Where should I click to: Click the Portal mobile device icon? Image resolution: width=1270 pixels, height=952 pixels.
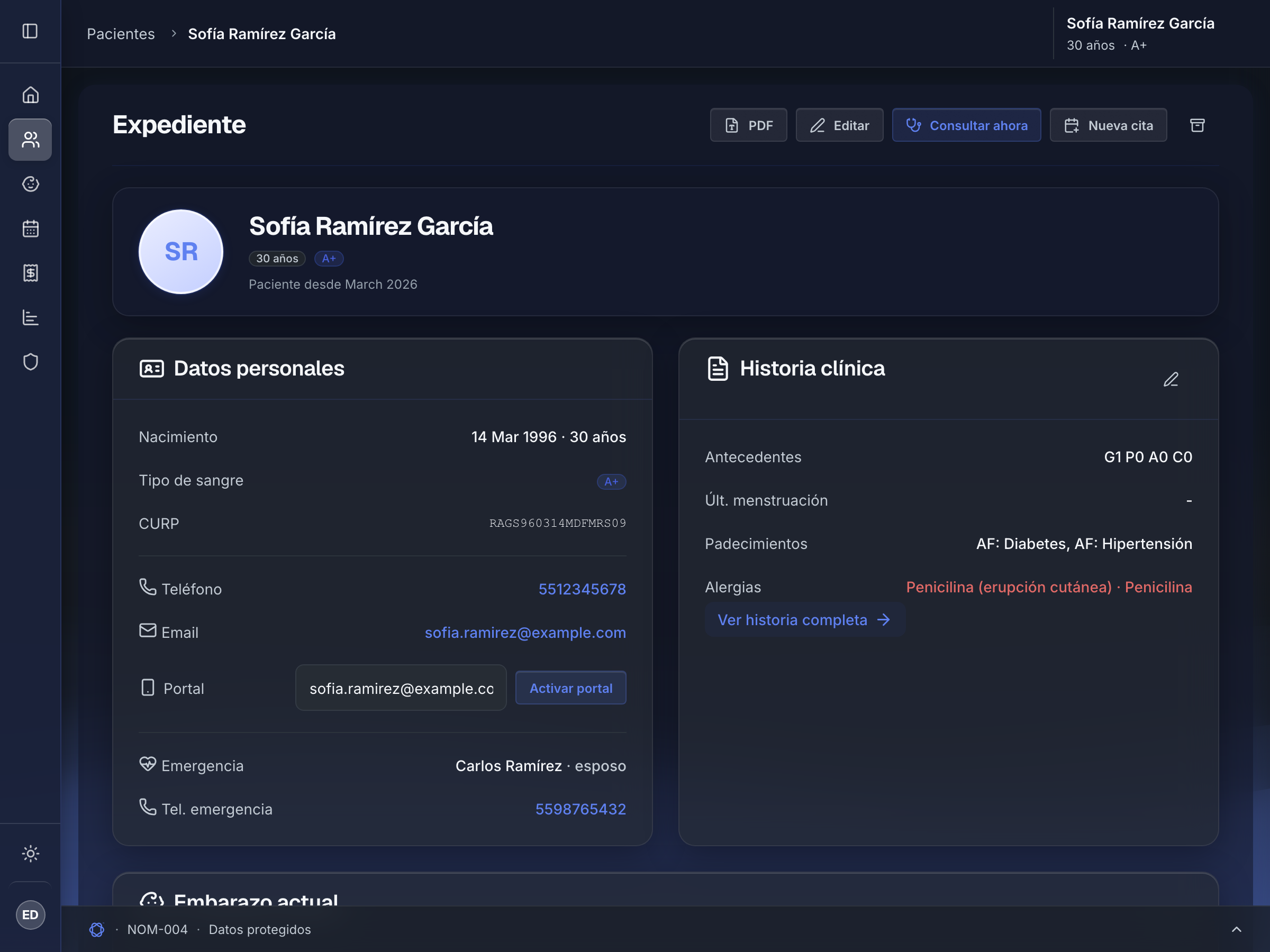coord(148,687)
